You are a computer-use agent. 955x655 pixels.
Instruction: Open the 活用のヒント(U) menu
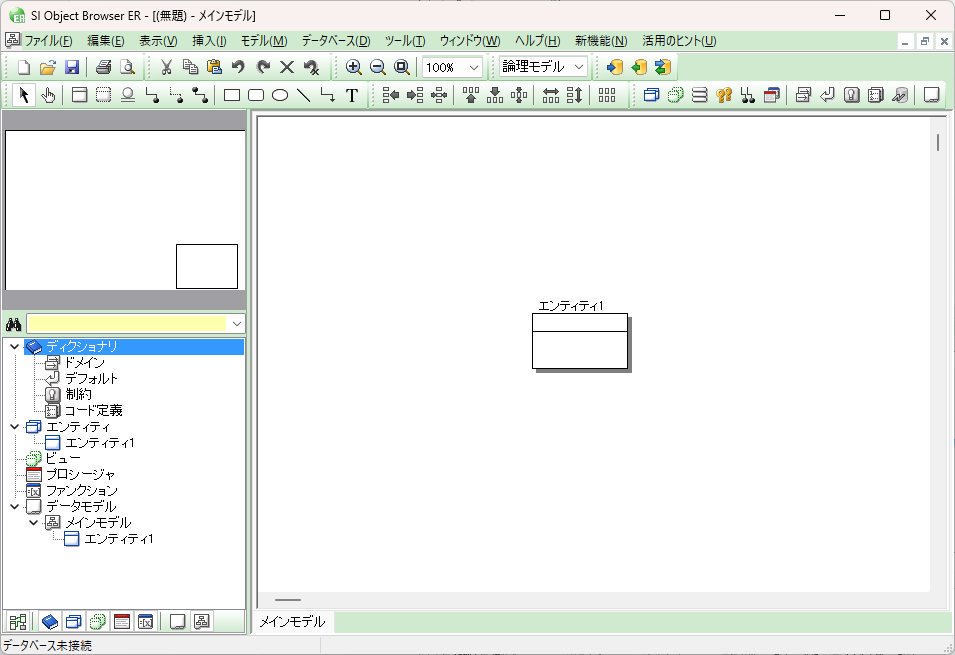click(x=679, y=41)
